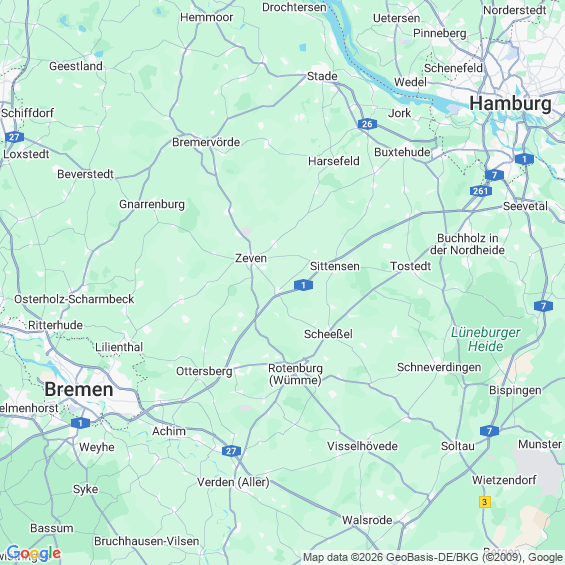The image size is (565, 565).
Task: Click the A27 shield near Verden
Action: tap(231, 451)
